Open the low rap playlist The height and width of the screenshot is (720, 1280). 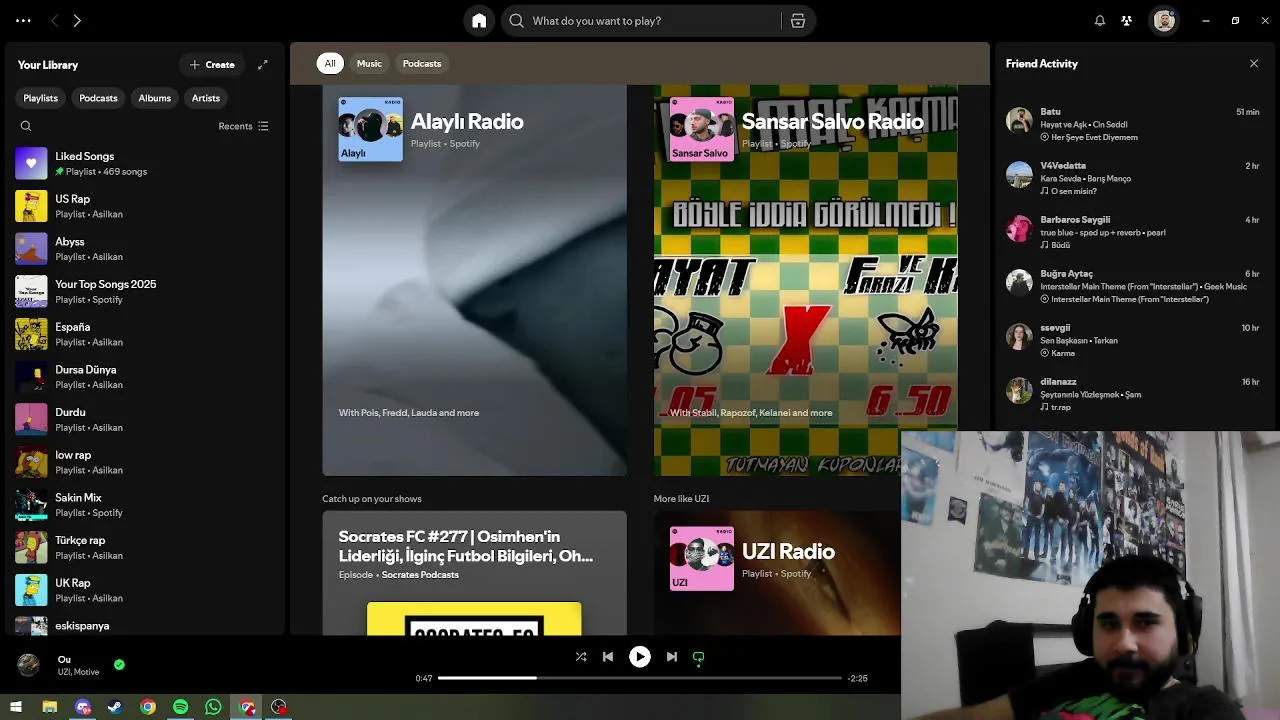click(145, 462)
